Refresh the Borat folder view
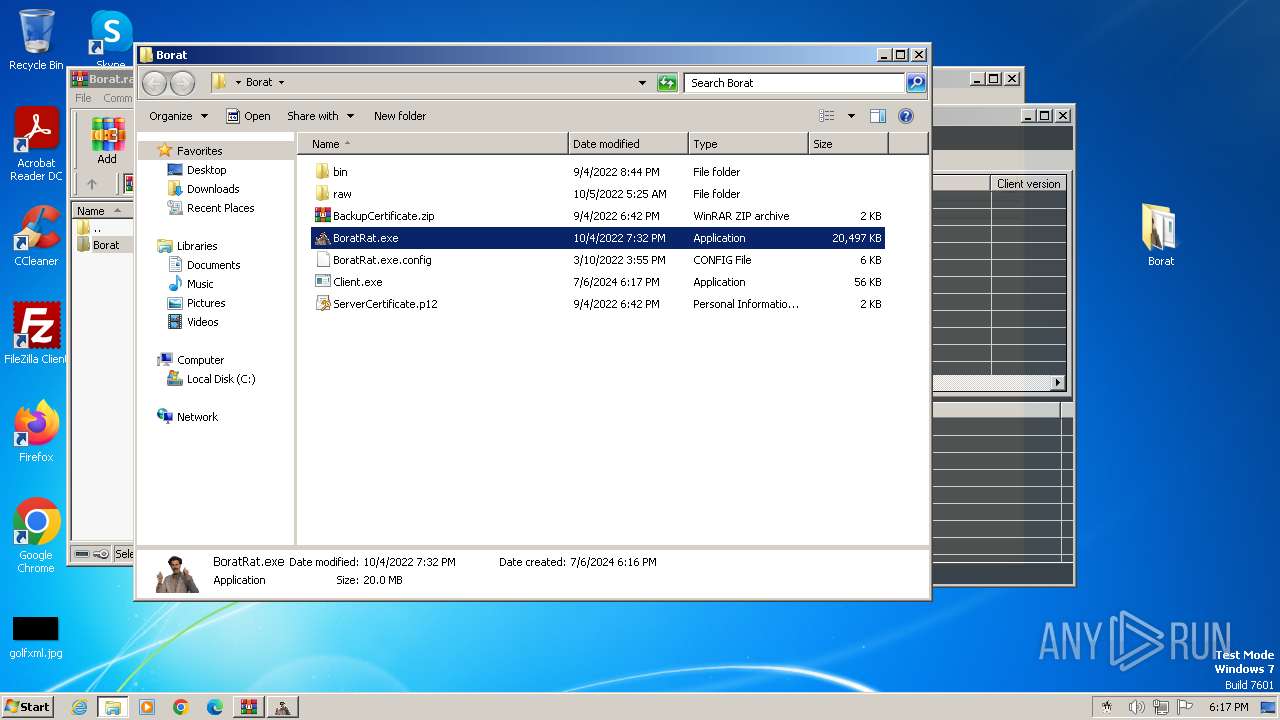Screen dimensions: 1280x720 667,83
